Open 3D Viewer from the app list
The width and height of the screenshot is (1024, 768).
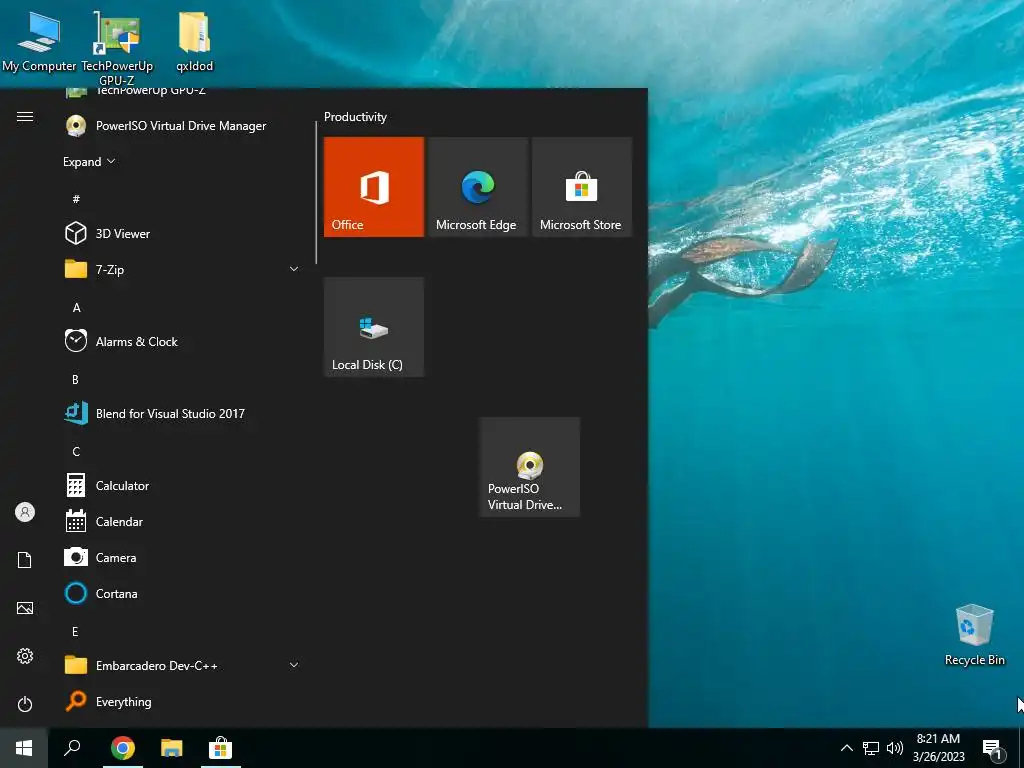[x=181, y=233]
